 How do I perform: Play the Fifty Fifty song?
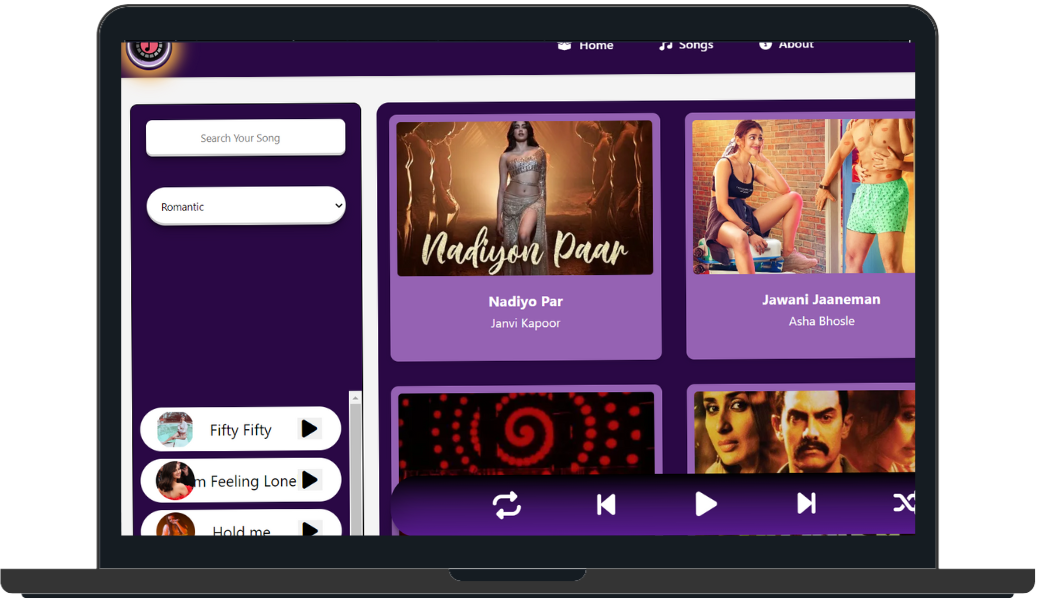(309, 429)
